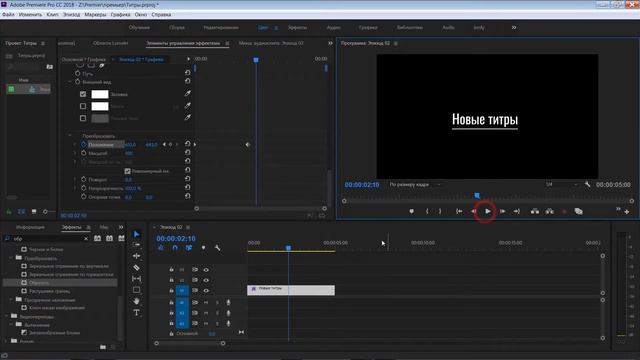Add marker in the Program monitor
The image size is (640, 360).
(x=411, y=211)
